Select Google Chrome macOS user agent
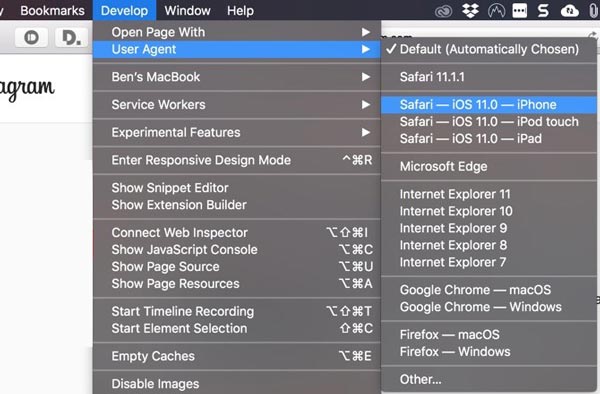This screenshot has height=394, width=600. coord(489,290)
